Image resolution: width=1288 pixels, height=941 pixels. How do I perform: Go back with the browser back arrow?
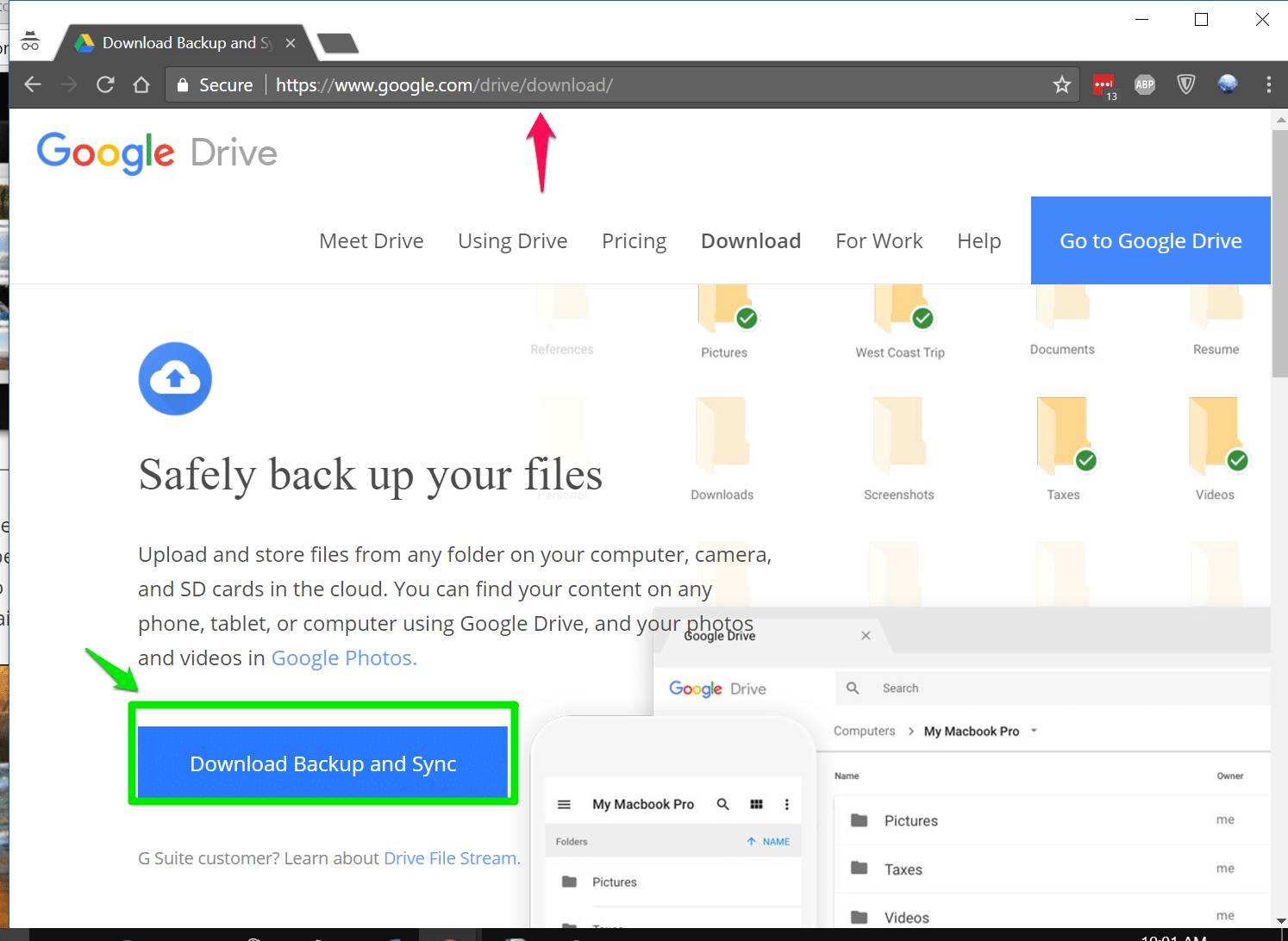[x=33, y=84]
